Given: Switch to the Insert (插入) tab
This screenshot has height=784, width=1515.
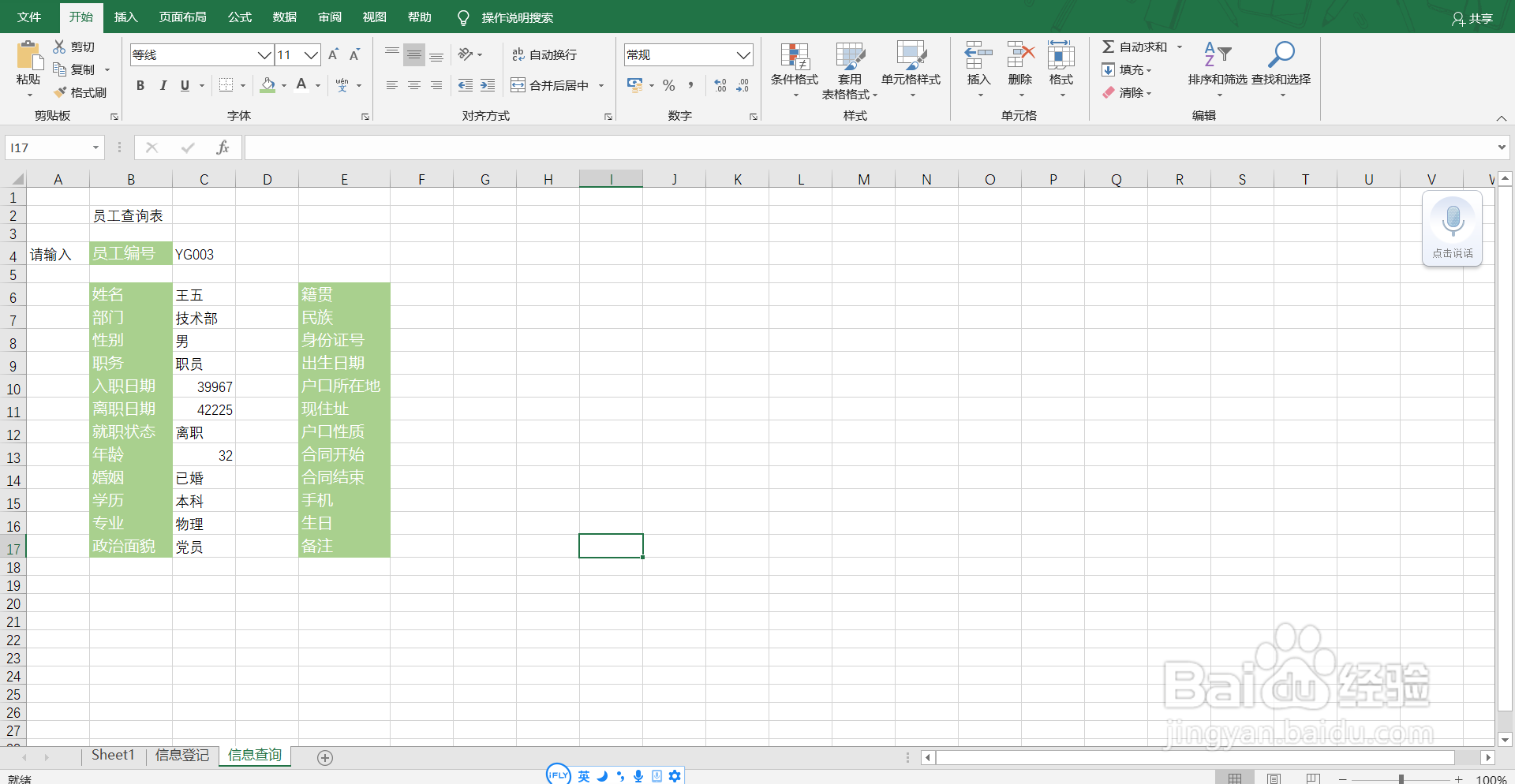Looking at the screenshot, I should pyautogui.click(x=125, y=17).
